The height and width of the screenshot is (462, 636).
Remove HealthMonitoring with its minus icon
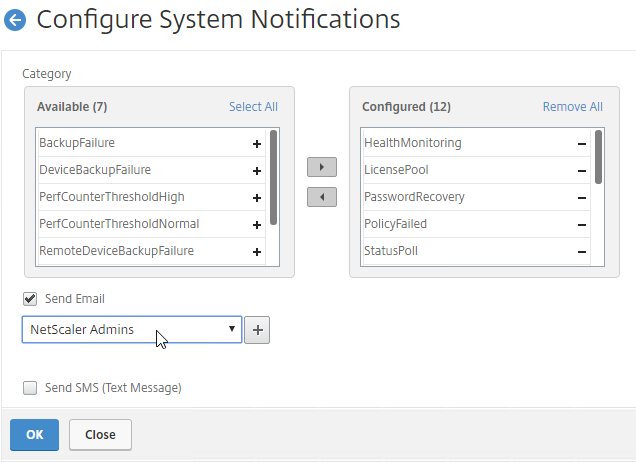pos(582,144)
